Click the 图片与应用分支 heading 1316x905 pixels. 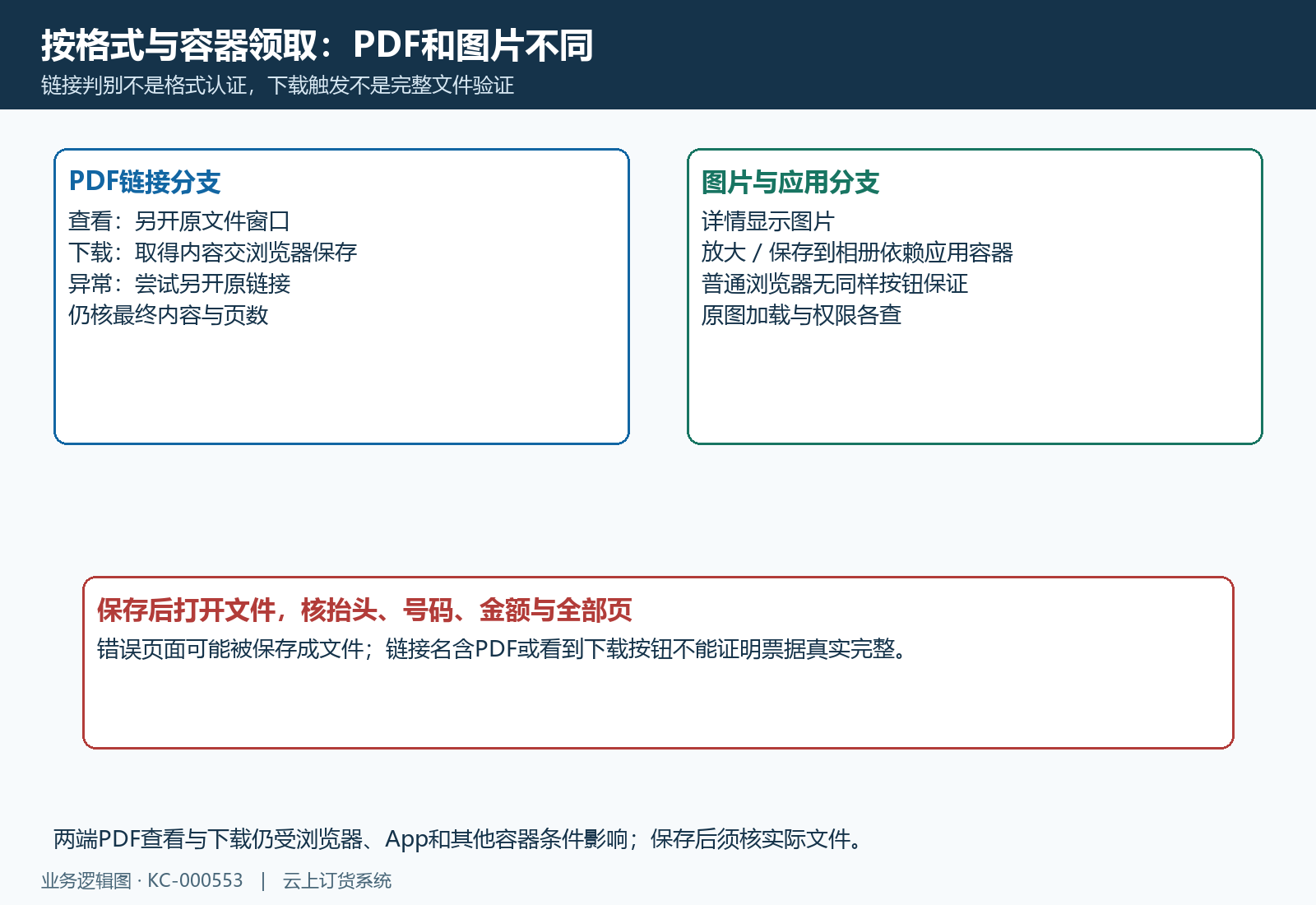pyautogui.click(x=790, y=182)
